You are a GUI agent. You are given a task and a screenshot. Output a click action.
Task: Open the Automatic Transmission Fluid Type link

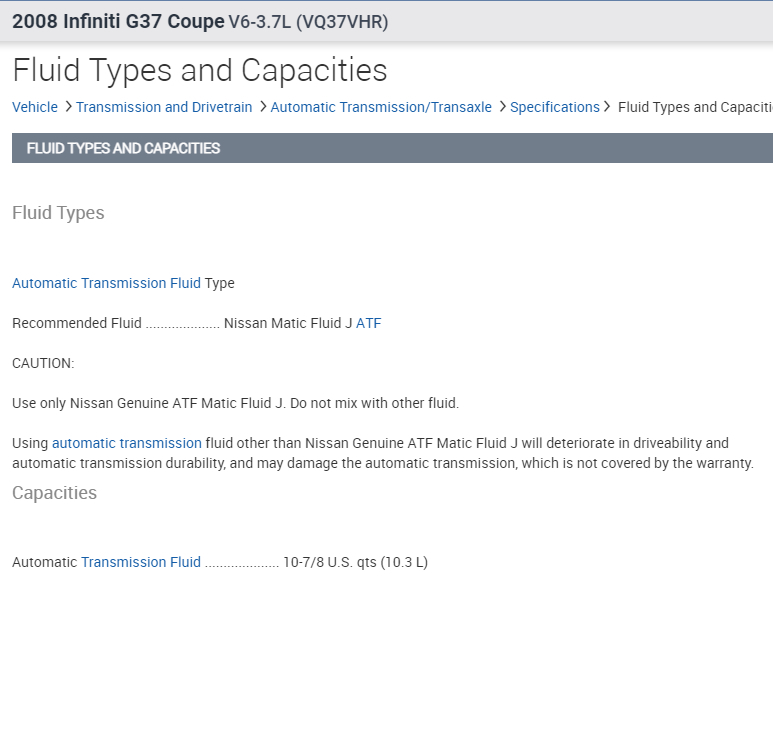[106, 283]
